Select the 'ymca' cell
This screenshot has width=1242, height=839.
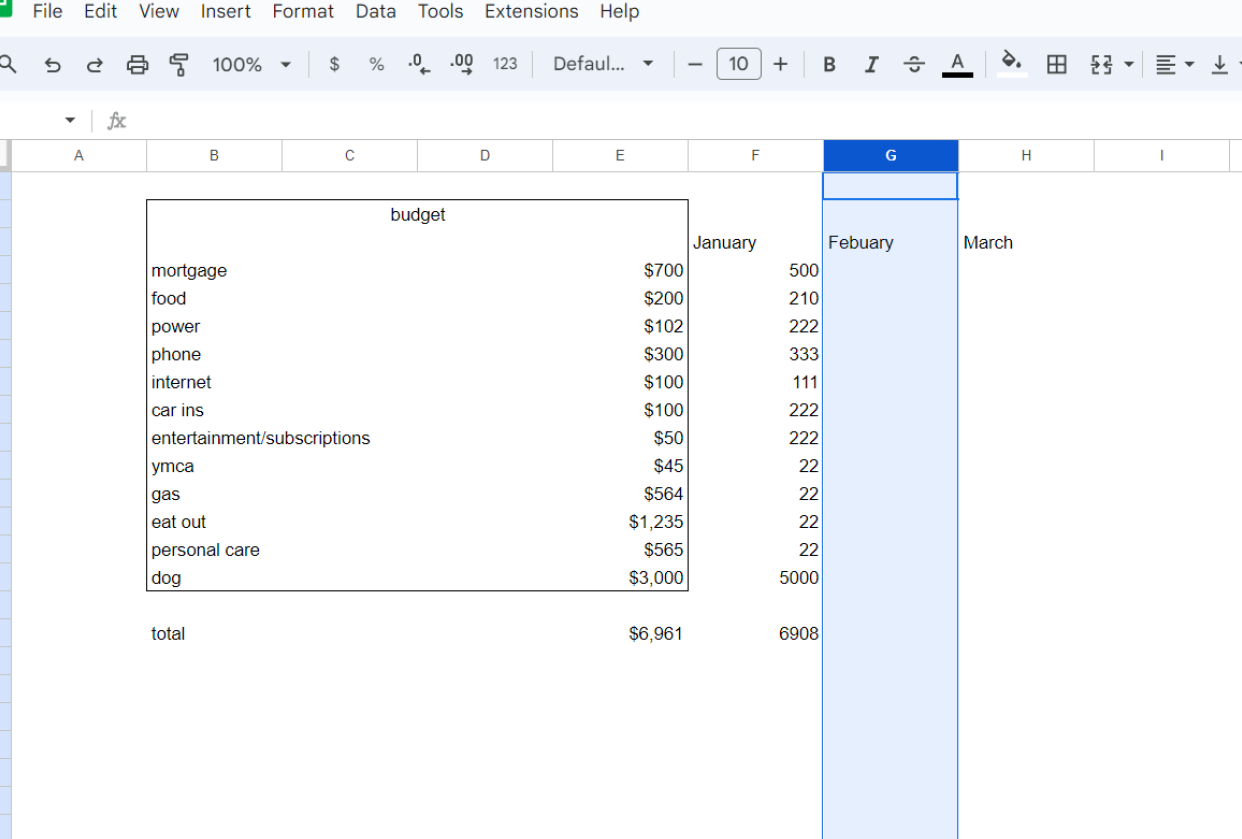click(x=214, y=466)
